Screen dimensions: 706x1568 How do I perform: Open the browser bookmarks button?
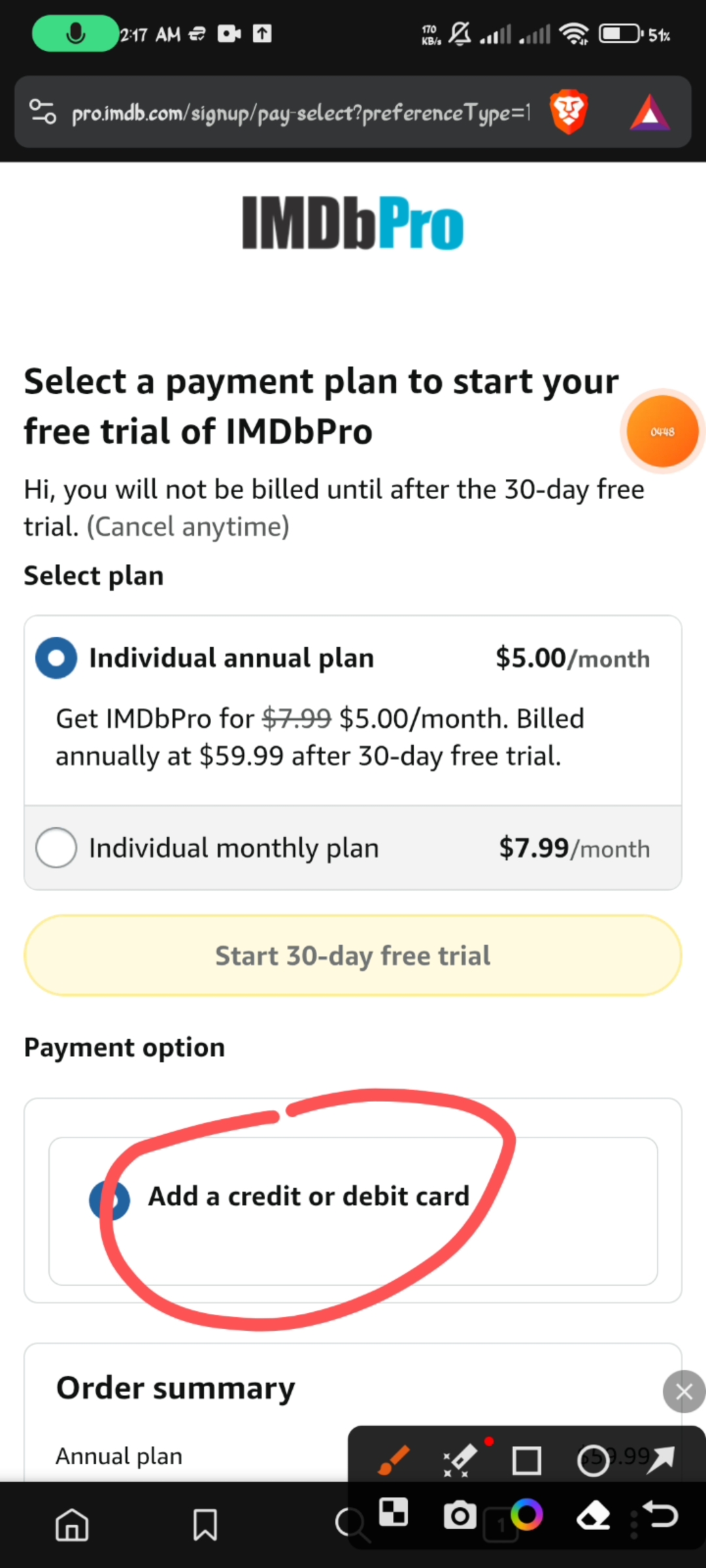click(x=205, y=1525)
